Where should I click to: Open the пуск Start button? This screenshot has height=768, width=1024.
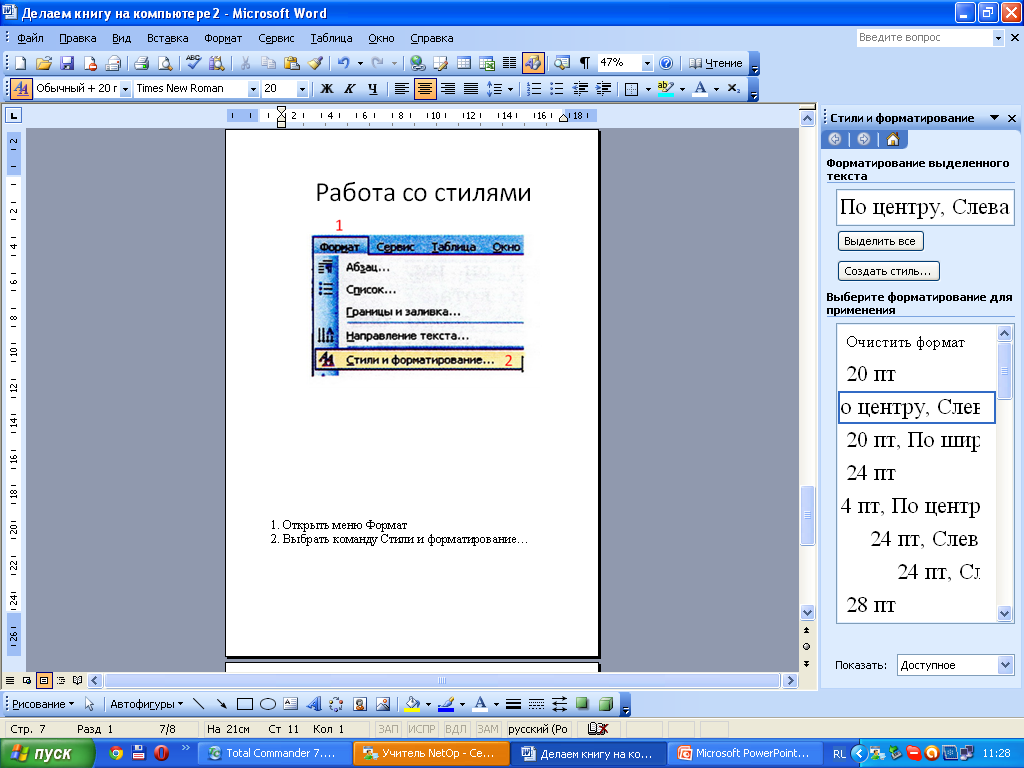47,753
